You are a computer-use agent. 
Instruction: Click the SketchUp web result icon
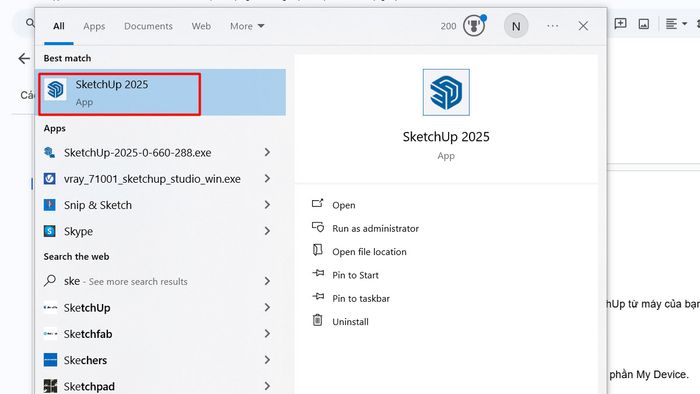point(50,307)
